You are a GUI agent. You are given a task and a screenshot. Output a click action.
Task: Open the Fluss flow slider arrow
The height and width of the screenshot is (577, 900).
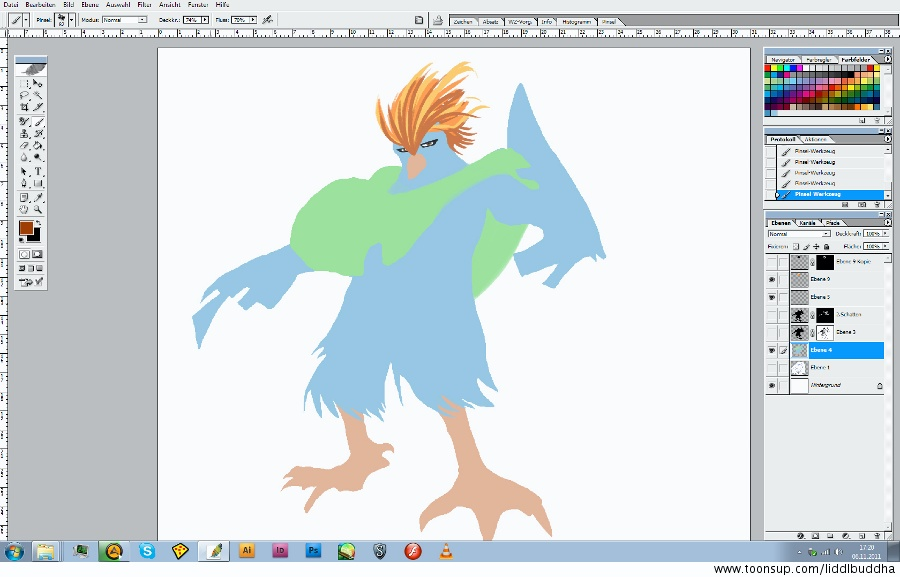pos(253,20)
